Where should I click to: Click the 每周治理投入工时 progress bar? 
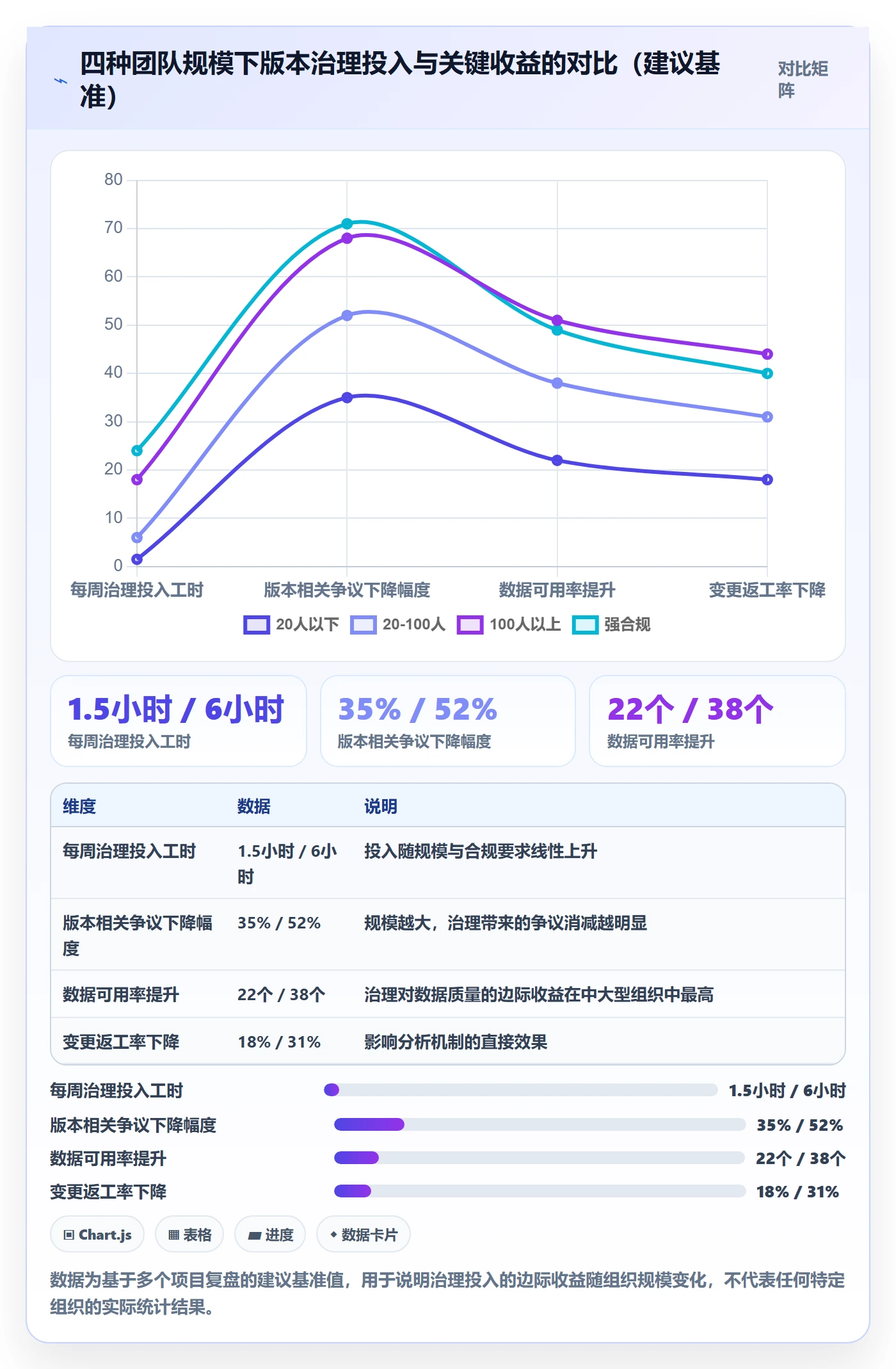[x=521, y=1090]
